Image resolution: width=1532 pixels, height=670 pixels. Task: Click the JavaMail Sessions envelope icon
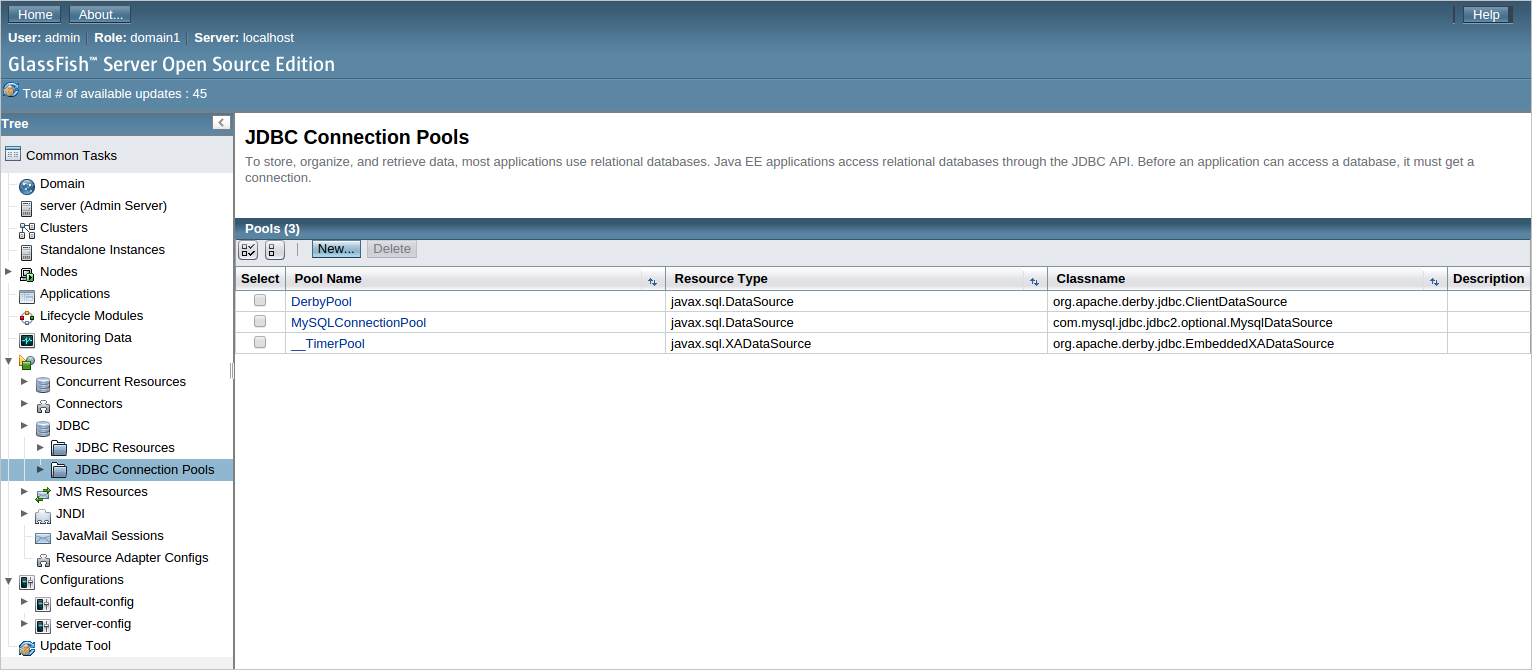point(43,538)
